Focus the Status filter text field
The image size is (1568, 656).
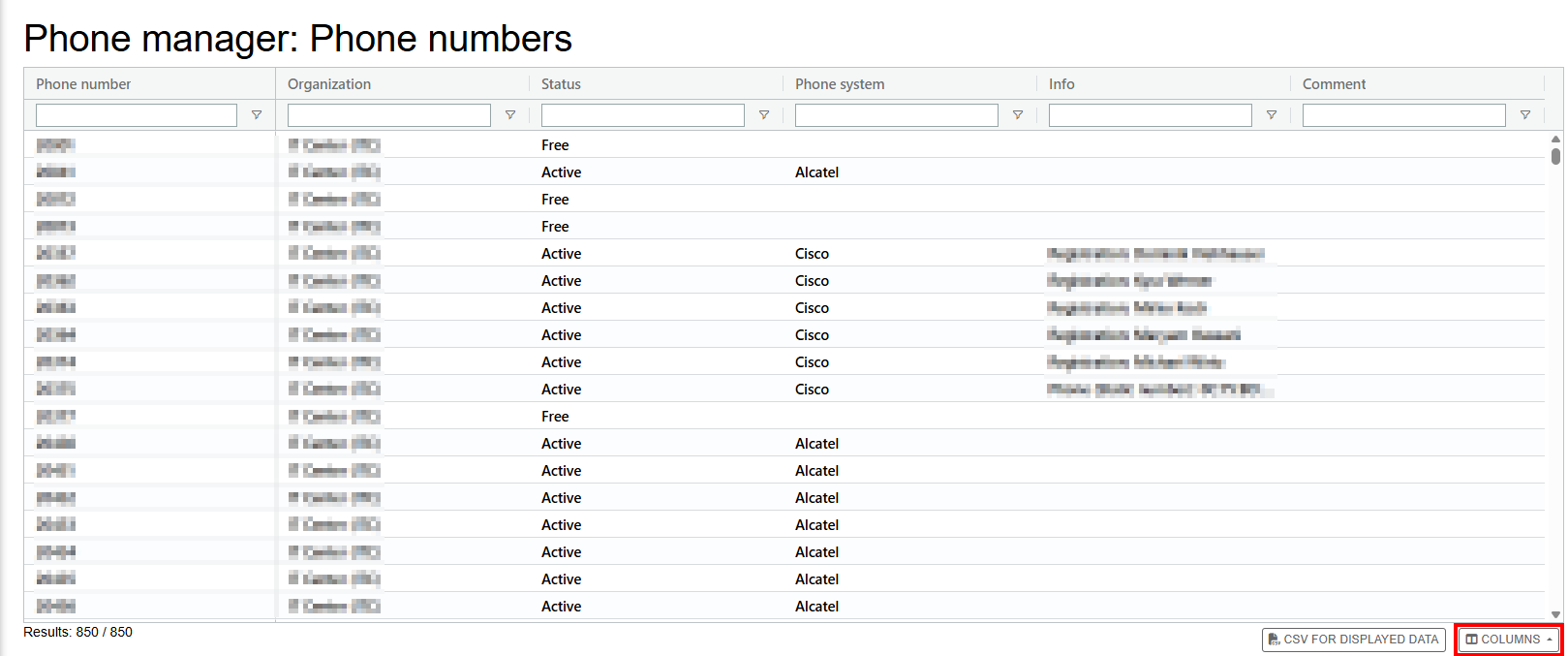tap(643, 115)
